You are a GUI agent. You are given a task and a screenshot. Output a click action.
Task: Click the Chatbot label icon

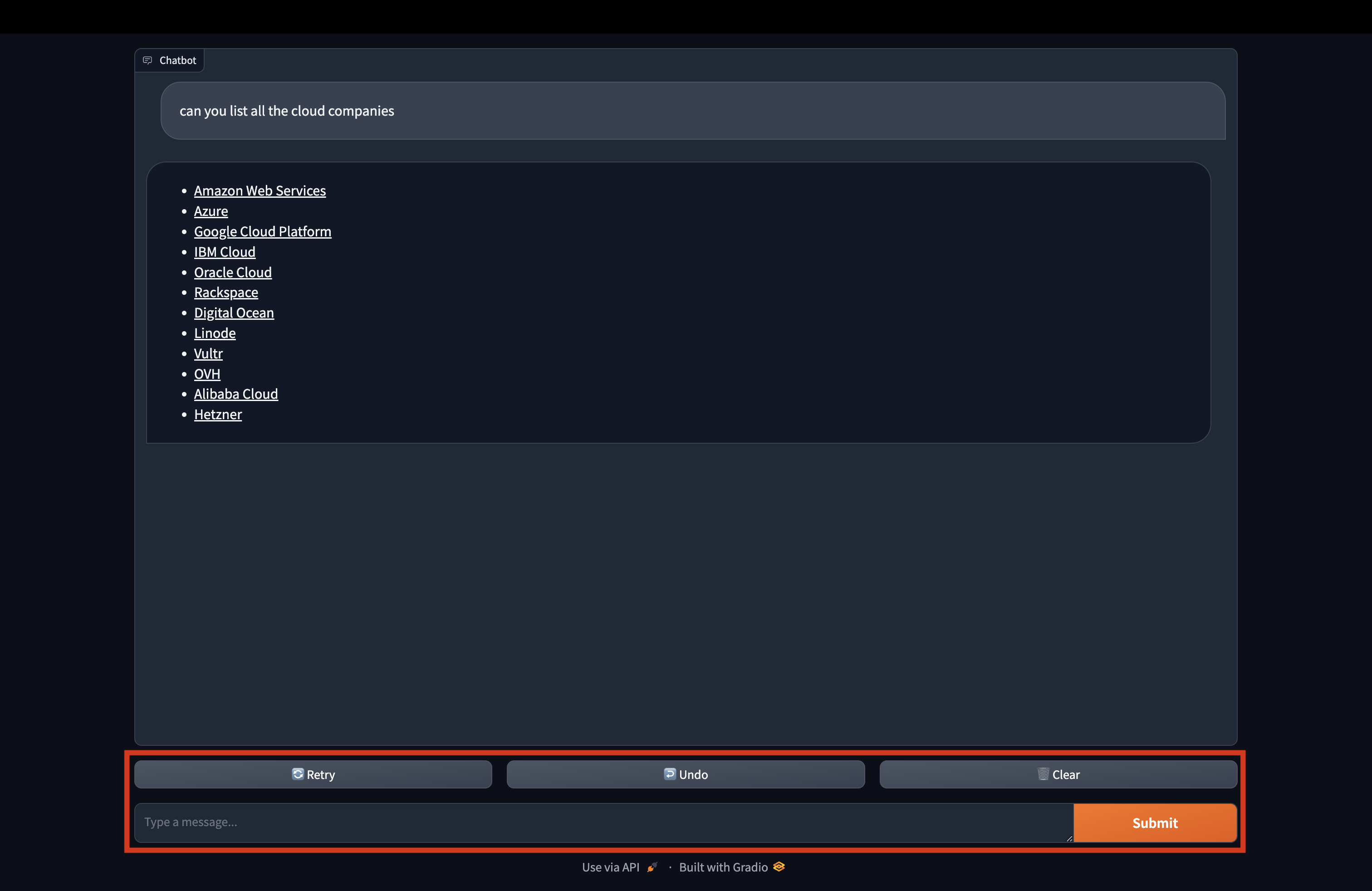tap(147, 60)
